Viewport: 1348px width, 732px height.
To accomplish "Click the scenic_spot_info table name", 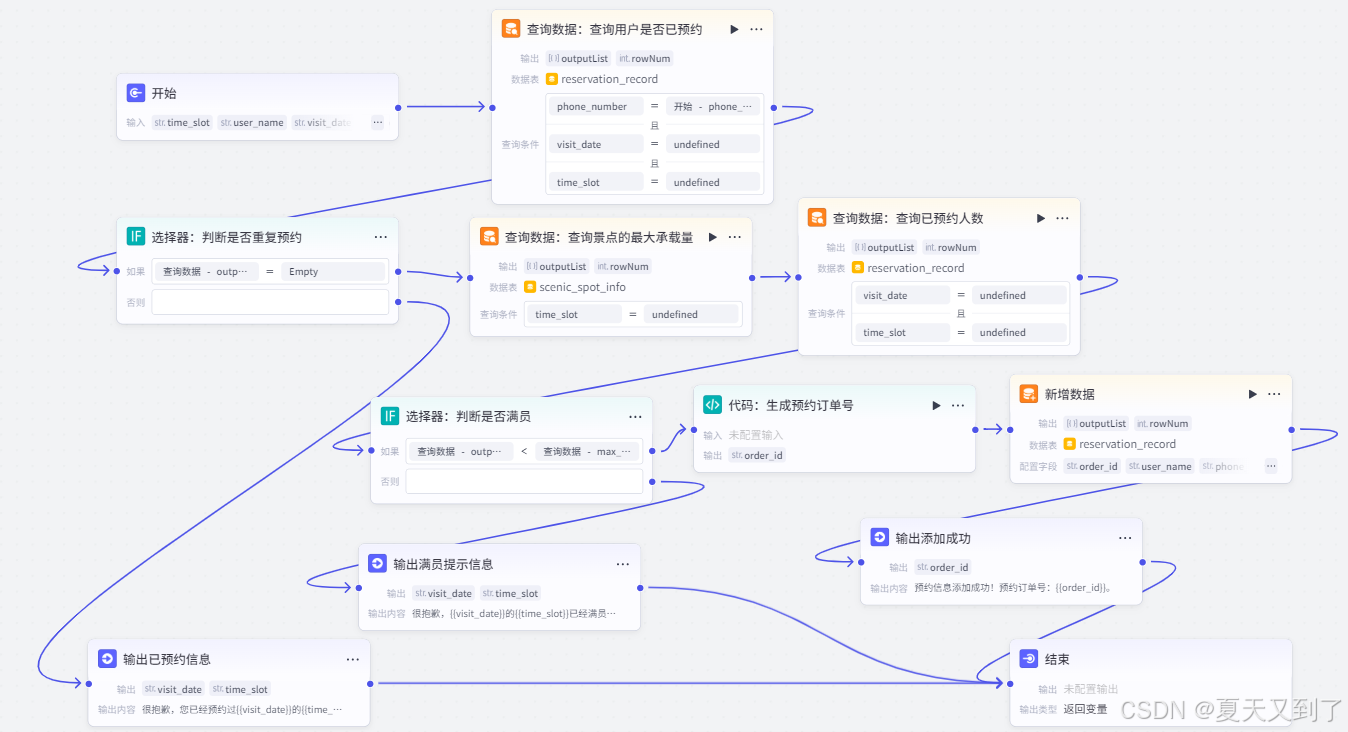I will [x=582, y=287].
